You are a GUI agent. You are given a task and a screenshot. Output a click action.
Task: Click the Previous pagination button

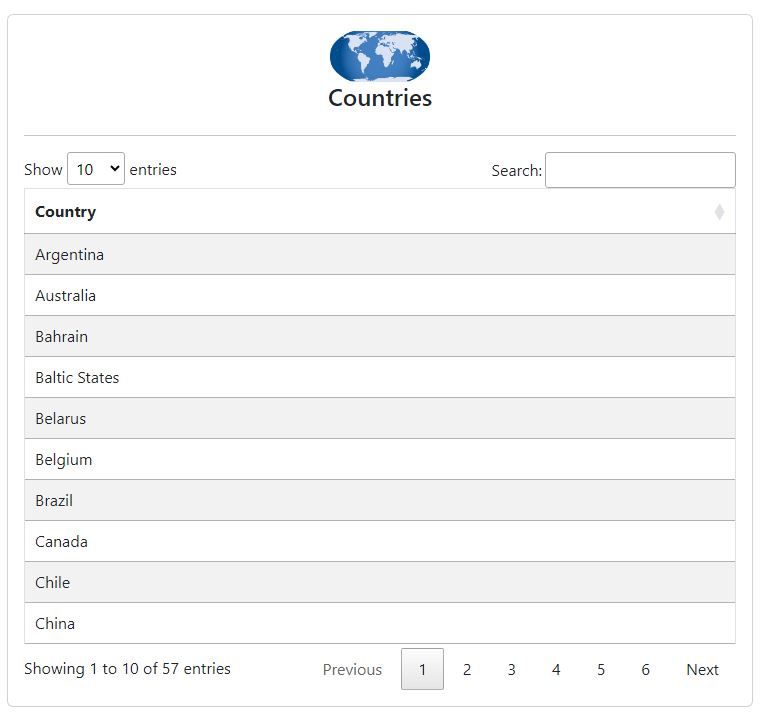pos(352,670)
